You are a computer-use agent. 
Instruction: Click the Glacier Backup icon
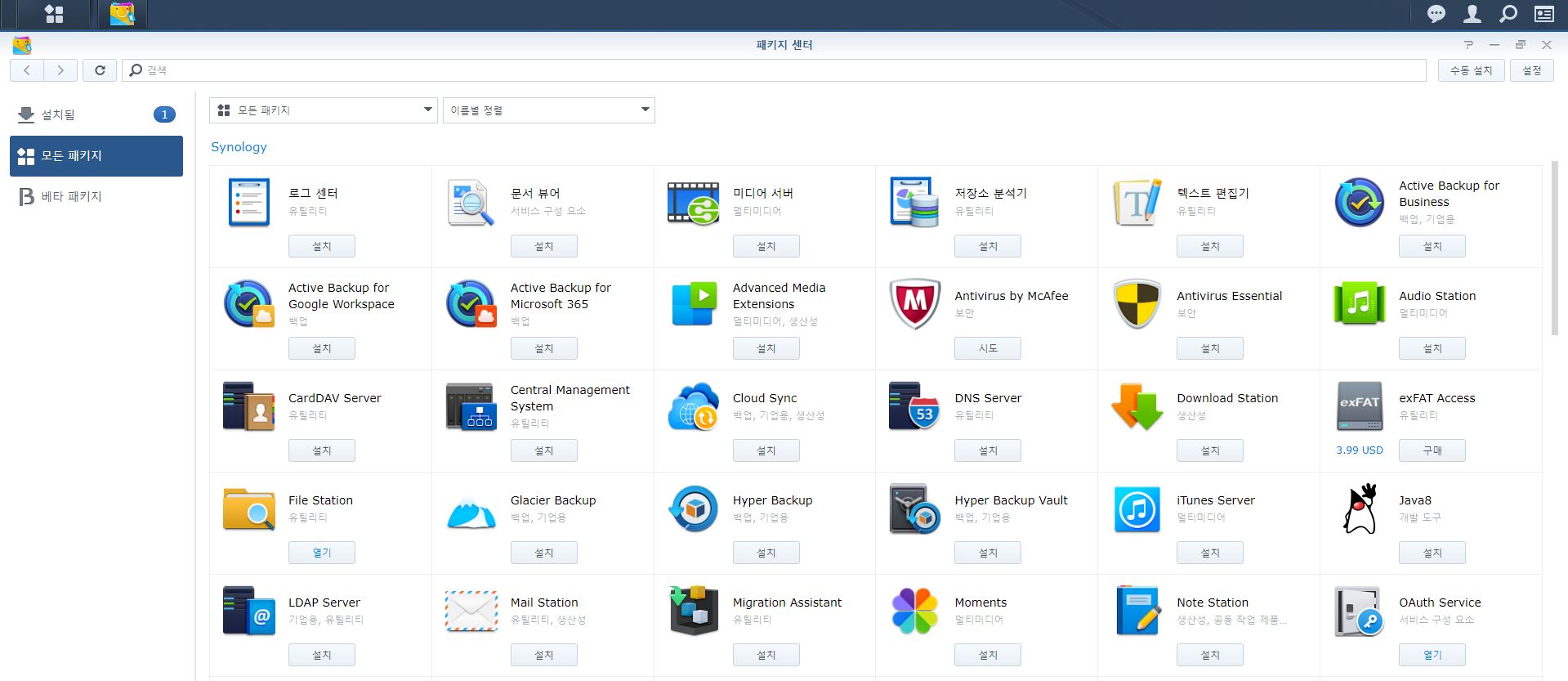tap(471, 513)
